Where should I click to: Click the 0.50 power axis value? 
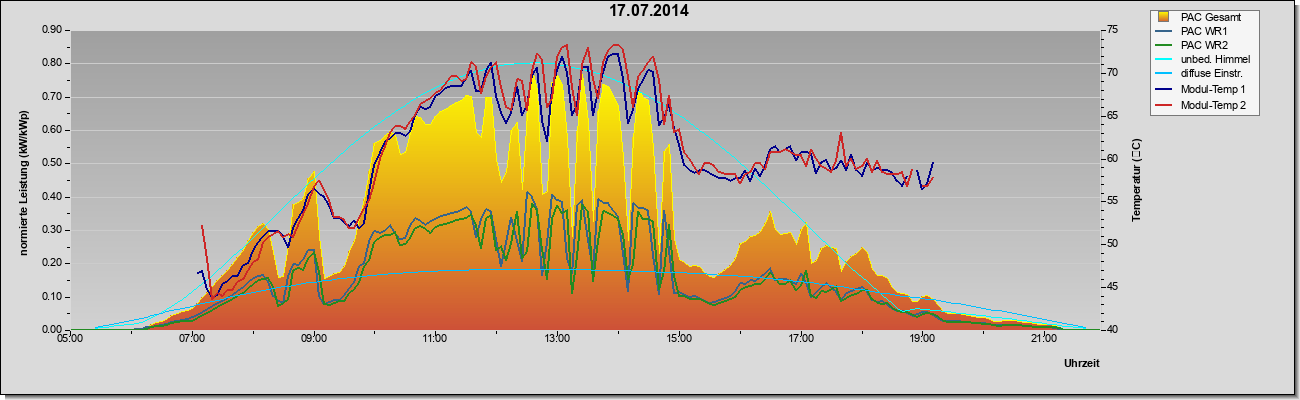click(53, 163)
